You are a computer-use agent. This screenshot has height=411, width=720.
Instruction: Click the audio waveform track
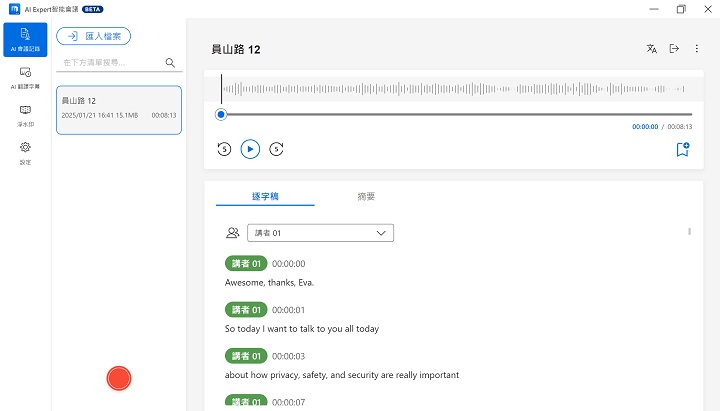[x=454, y=89]
